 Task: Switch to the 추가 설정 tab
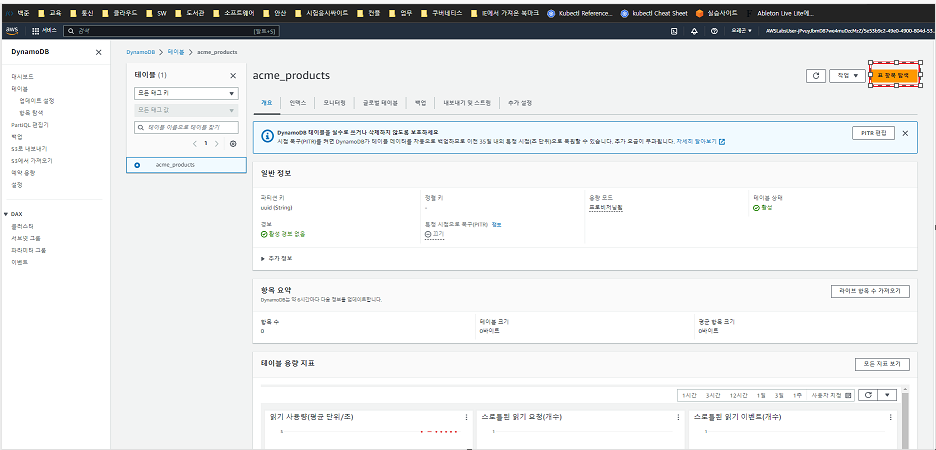519,103
